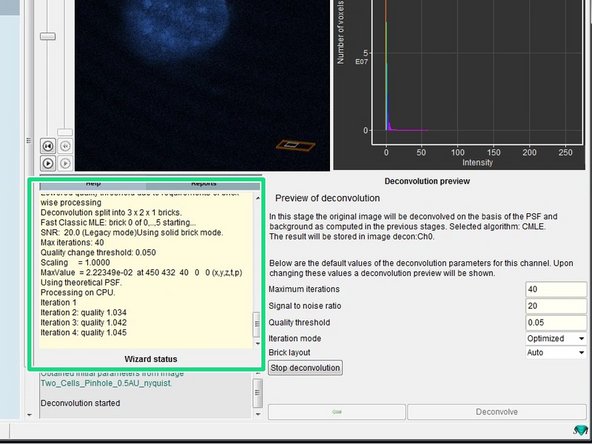The height and width of the screenshot is (444, 592).
Task: Click the lower slider handle above playback buttons
Action: click(65, 132)
